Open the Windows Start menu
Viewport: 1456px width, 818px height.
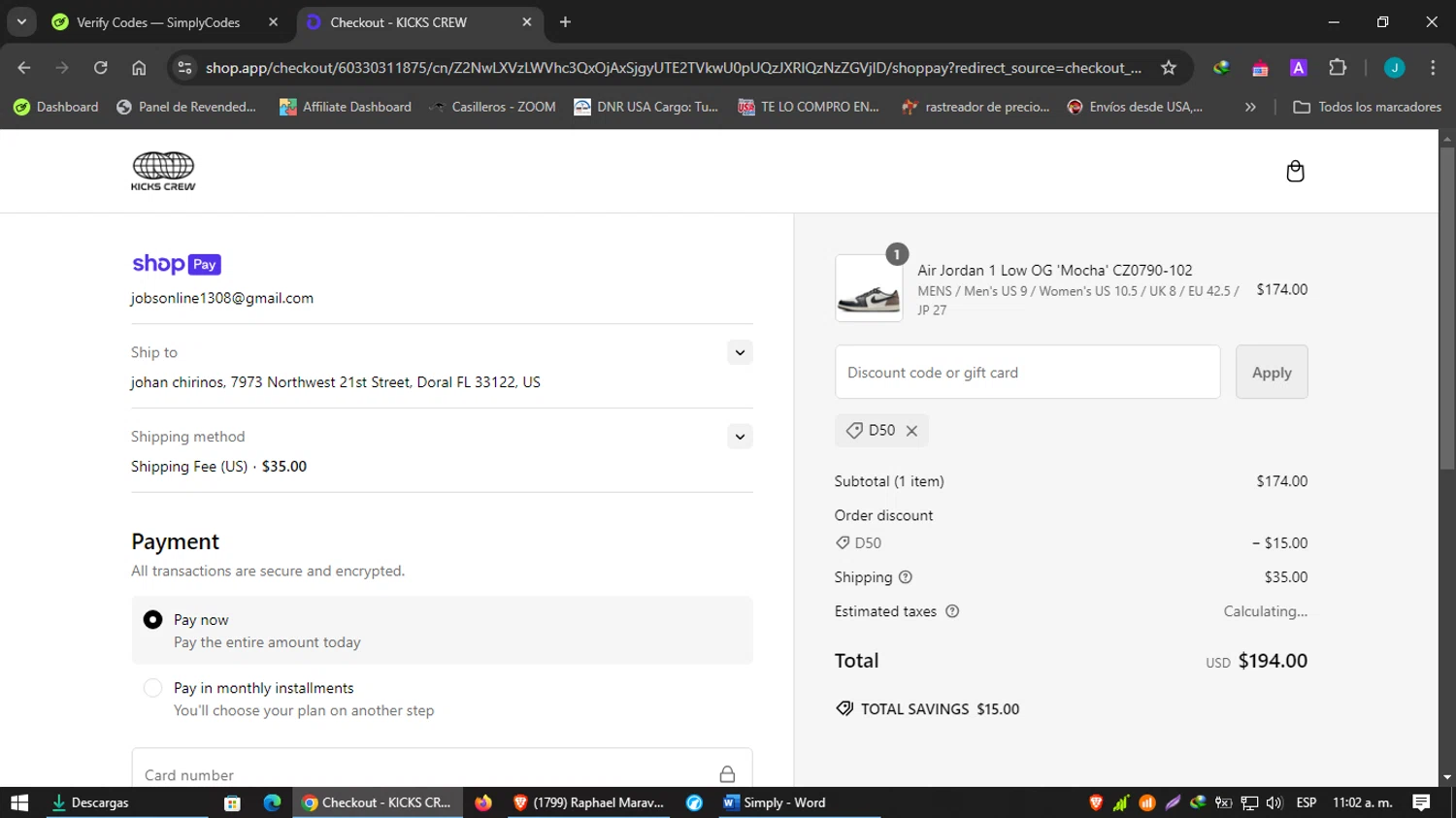click(19, 802)
